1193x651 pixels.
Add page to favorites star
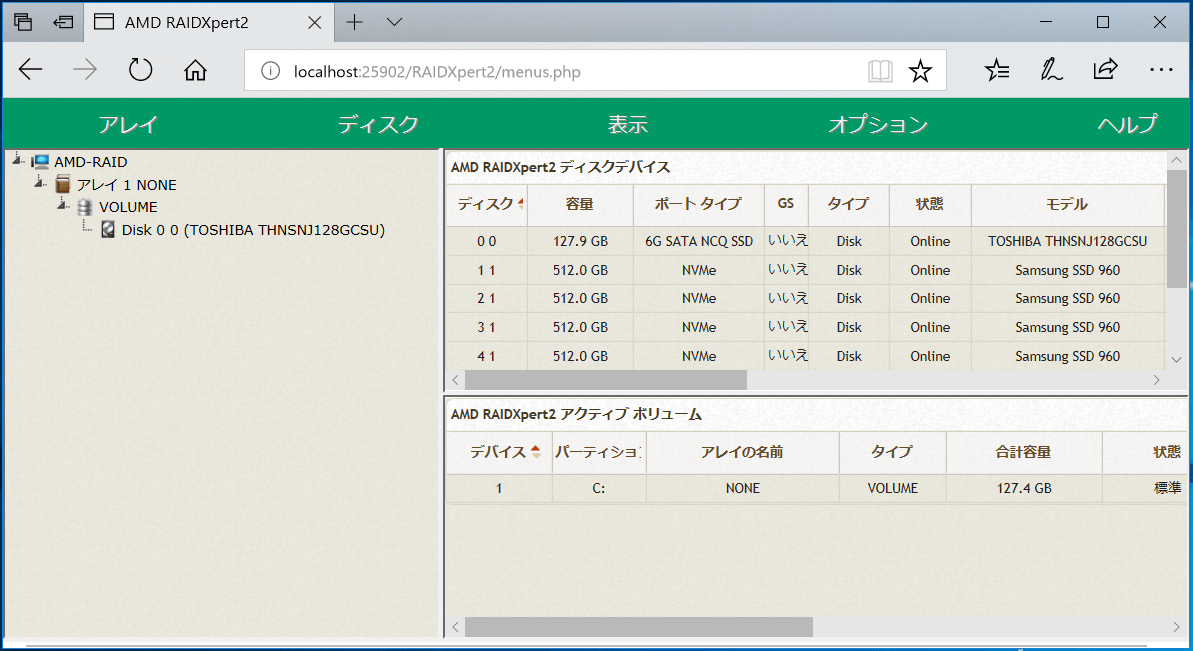(921, 71)
